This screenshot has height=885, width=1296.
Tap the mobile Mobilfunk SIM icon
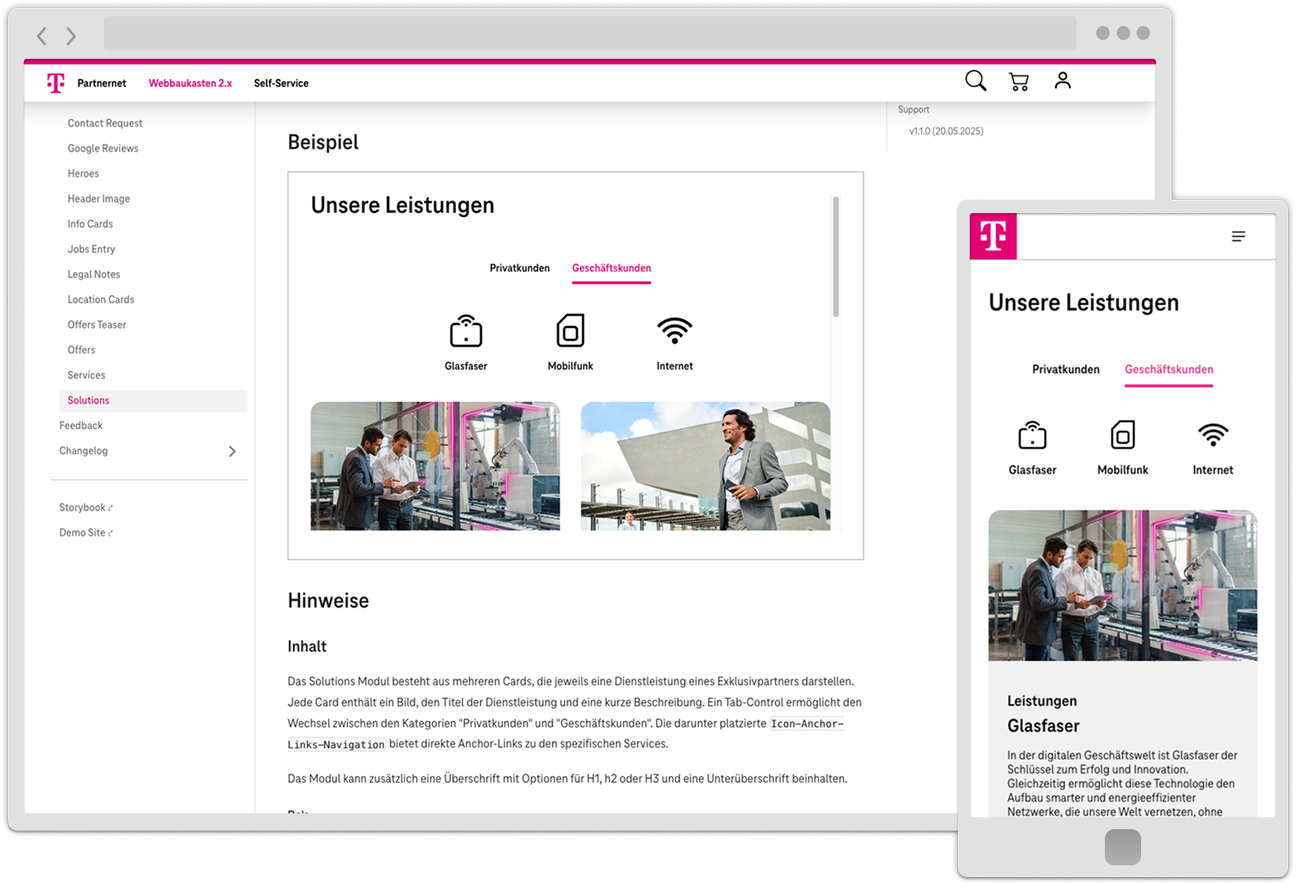pyautogui.click(x=1123, y=435)
